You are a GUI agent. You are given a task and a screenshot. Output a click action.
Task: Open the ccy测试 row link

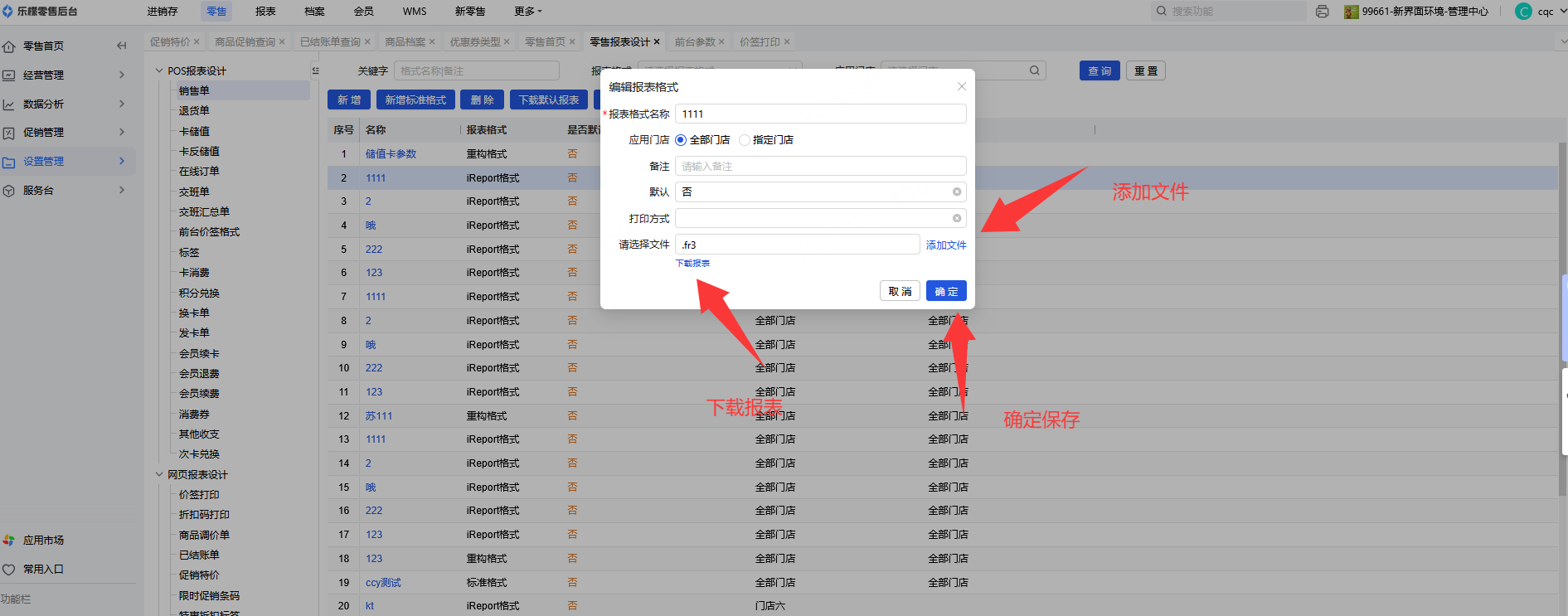coord(383,583)
